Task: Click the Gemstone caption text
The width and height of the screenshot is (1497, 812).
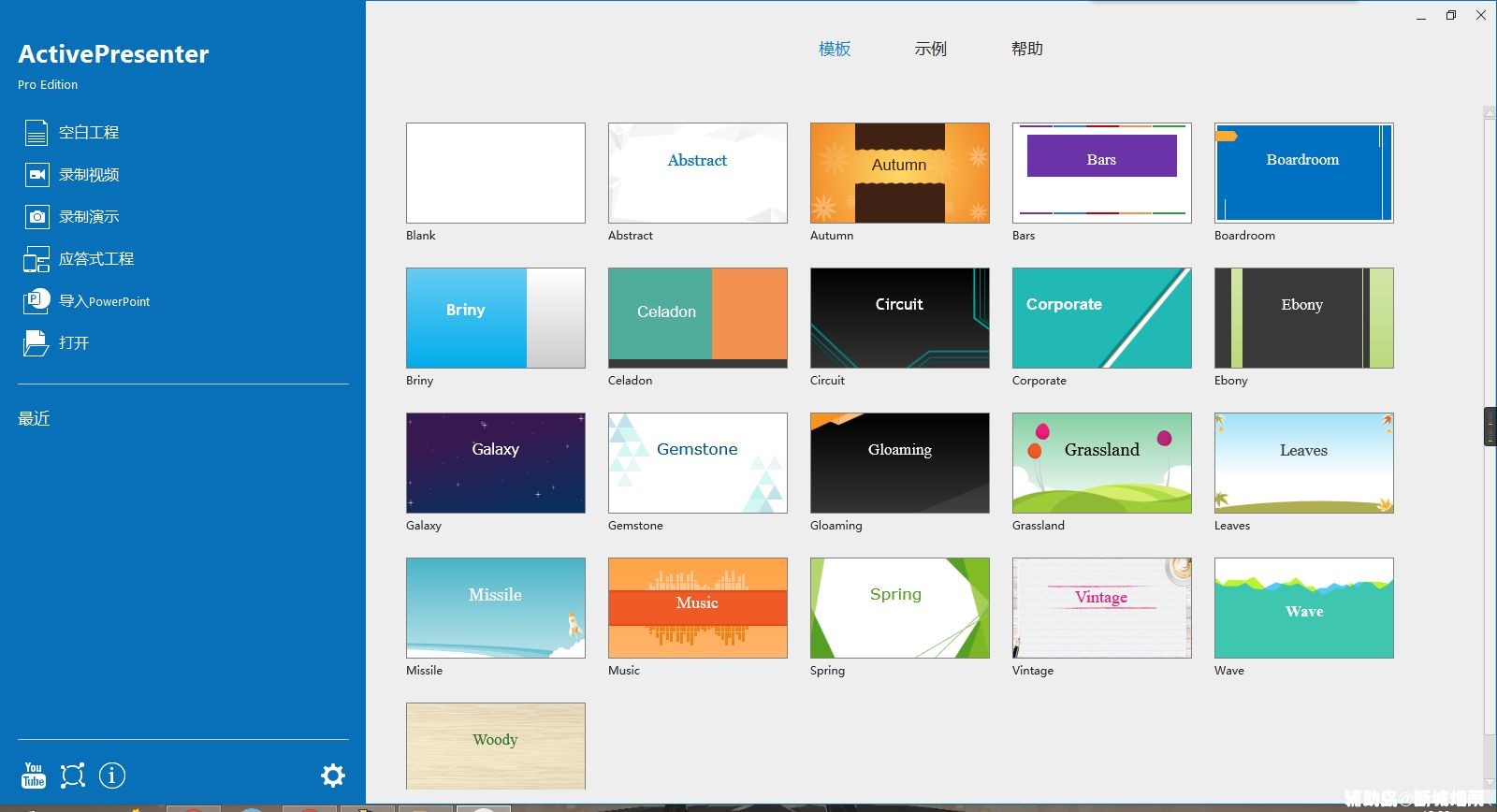Action: coord(635,526)
